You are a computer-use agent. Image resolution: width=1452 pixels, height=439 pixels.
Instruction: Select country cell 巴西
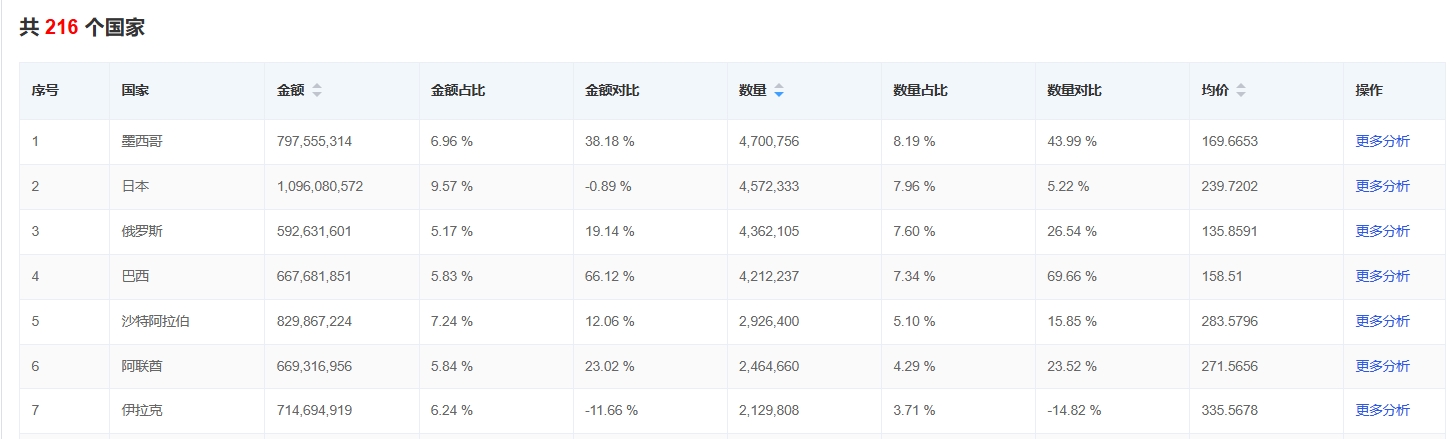click(x=135, y=276)
